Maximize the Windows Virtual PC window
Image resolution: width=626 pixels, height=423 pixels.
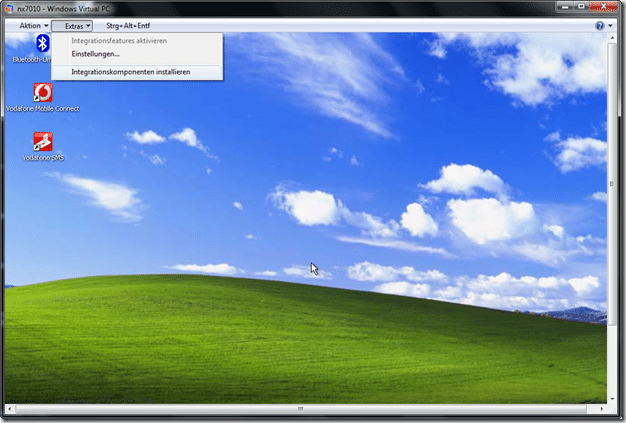(581, 7)
